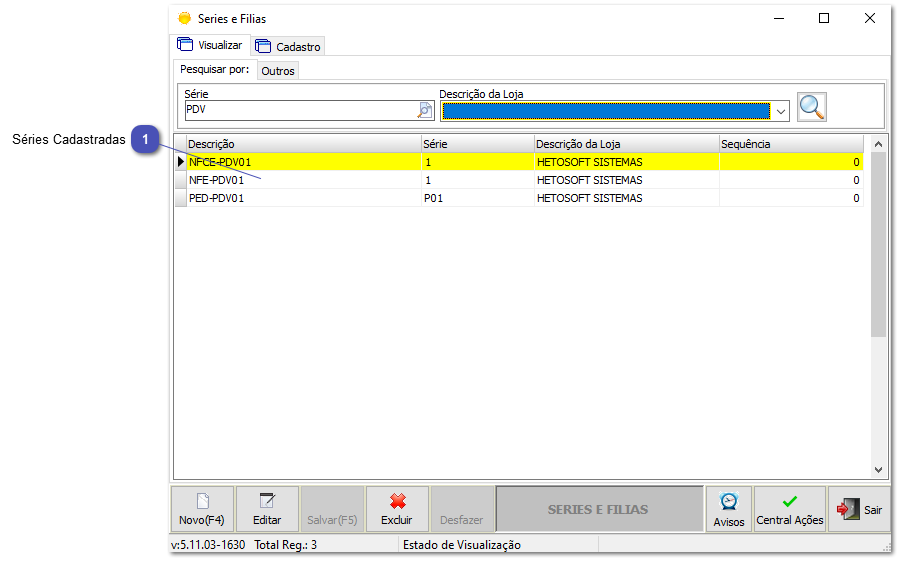The image size is (900, 561).
Task: Close the Series e Filias window
Action: [x=870, y=18]
